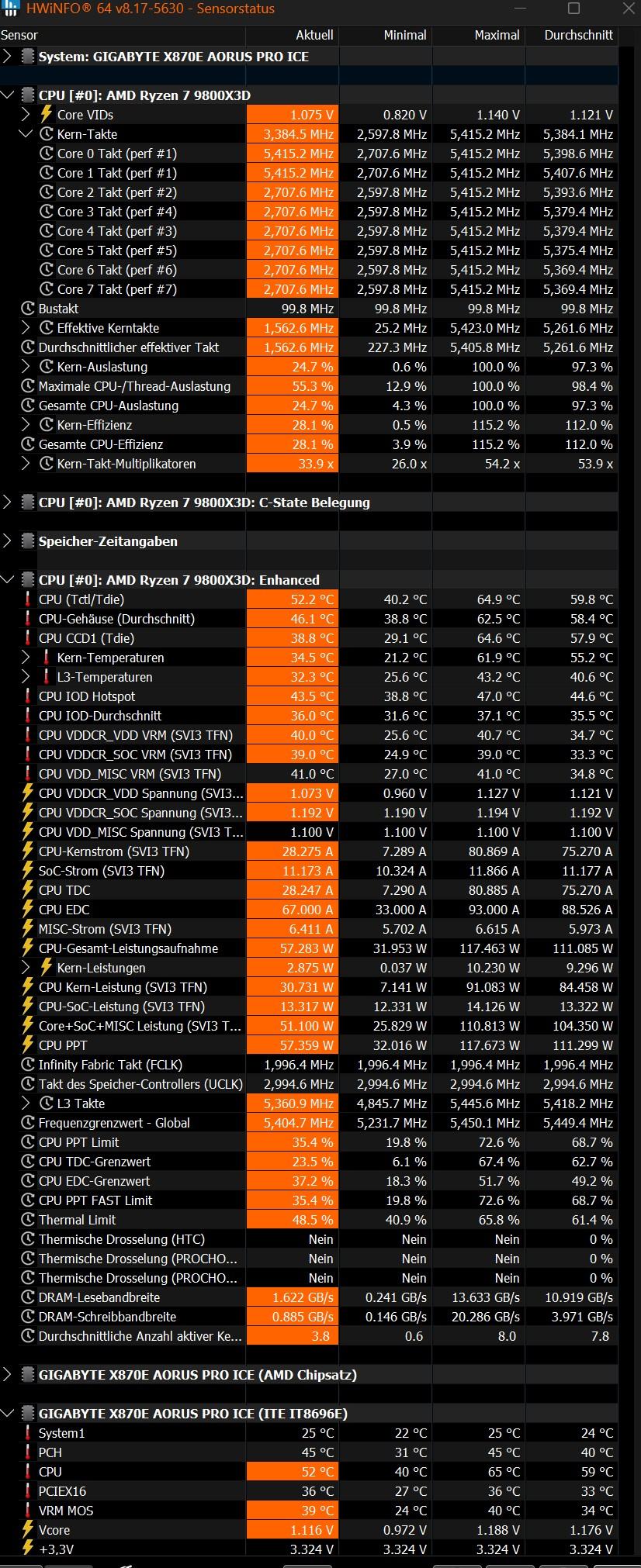
Task: Click the lightning icon beside CPU TDC
Action: point(28,889)
